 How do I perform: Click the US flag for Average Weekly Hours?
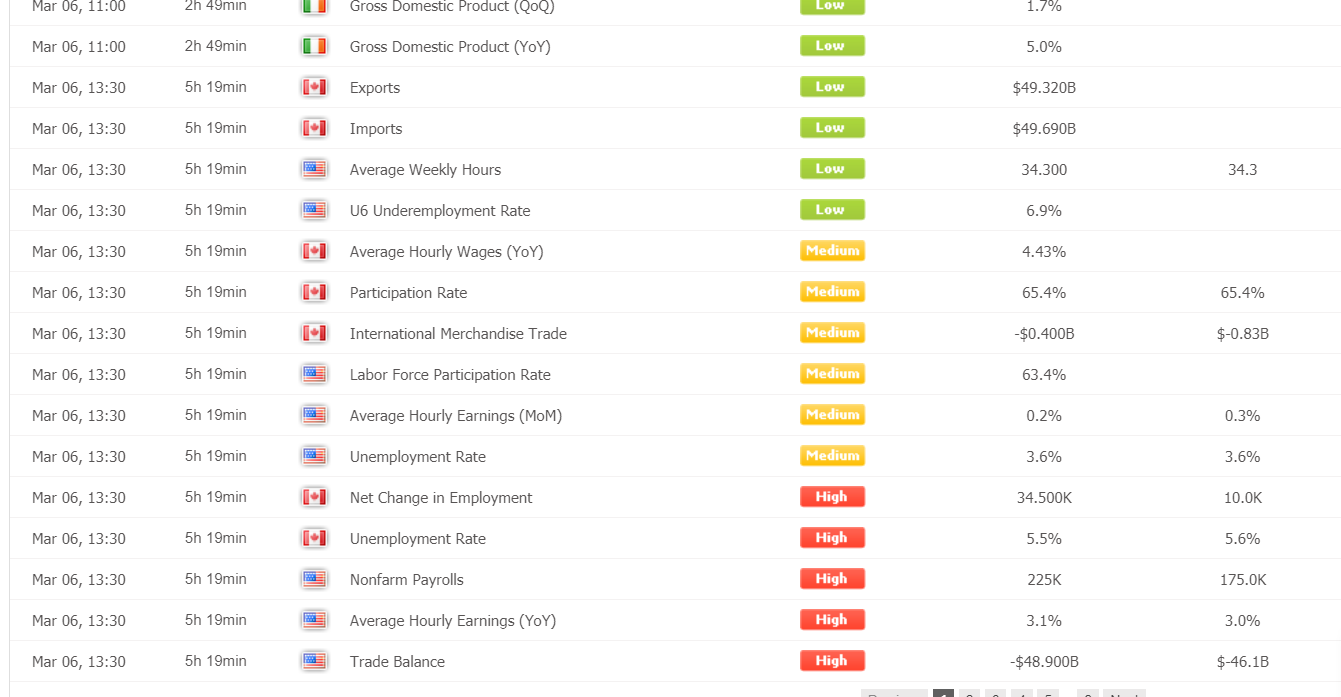[x=314, y=169]
